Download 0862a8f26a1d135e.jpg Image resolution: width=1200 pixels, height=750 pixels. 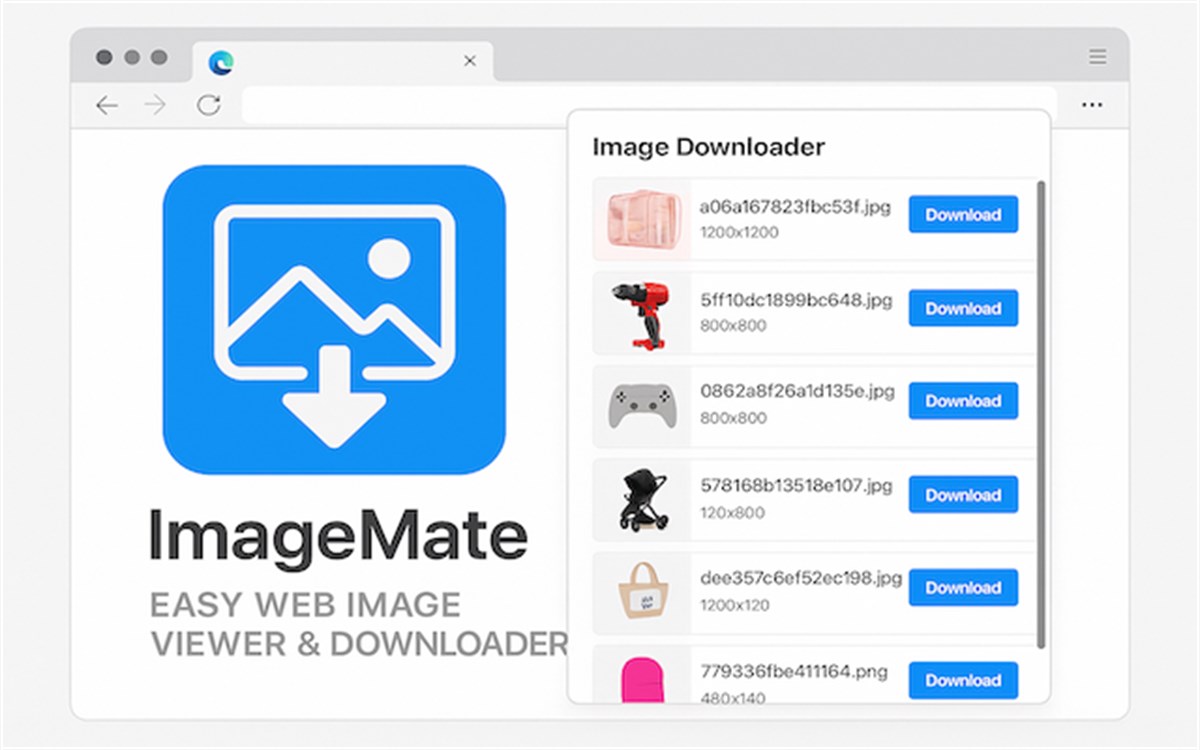coord(963,401)
